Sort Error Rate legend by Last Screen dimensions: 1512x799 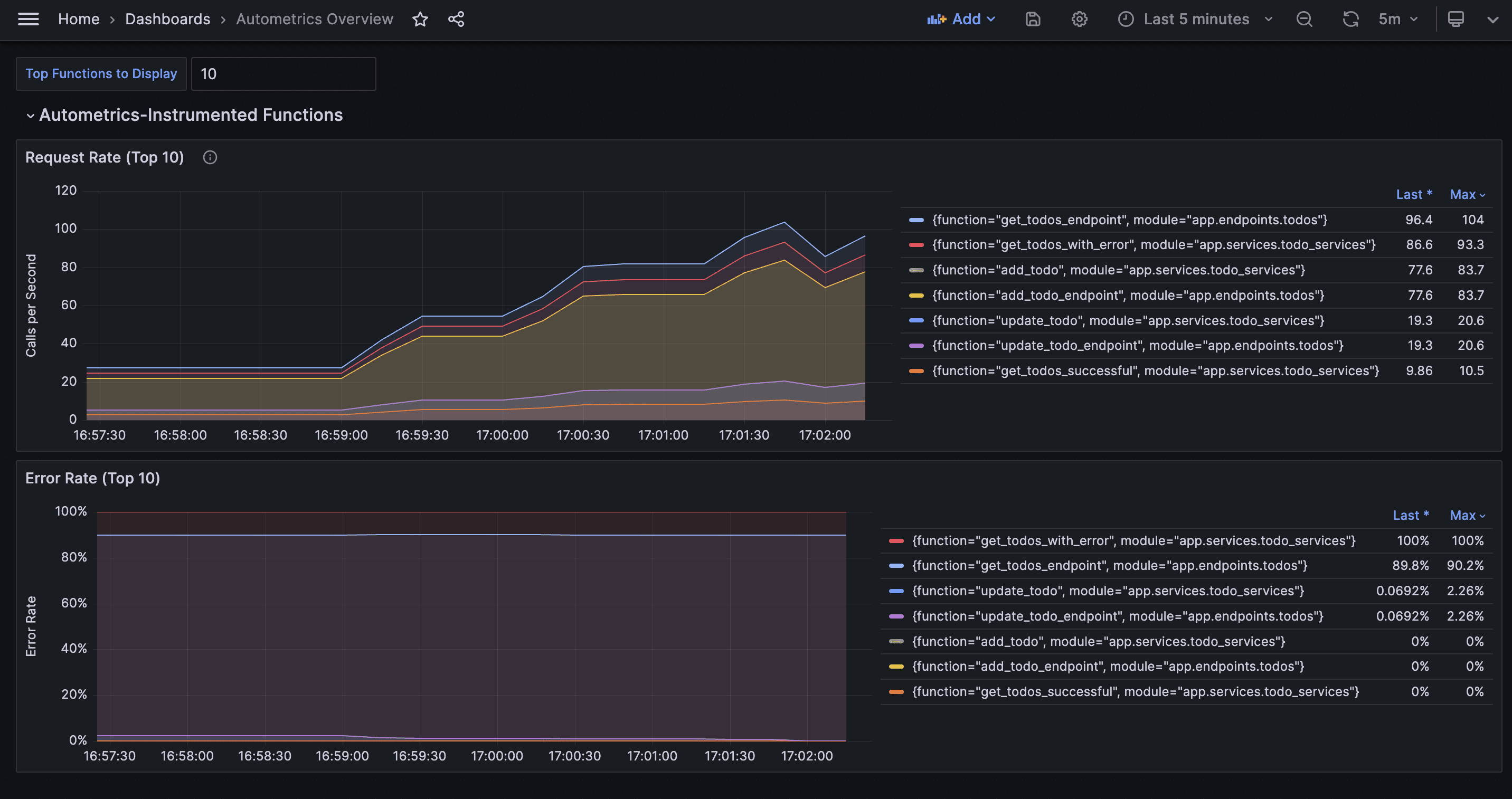(1411, 516)
